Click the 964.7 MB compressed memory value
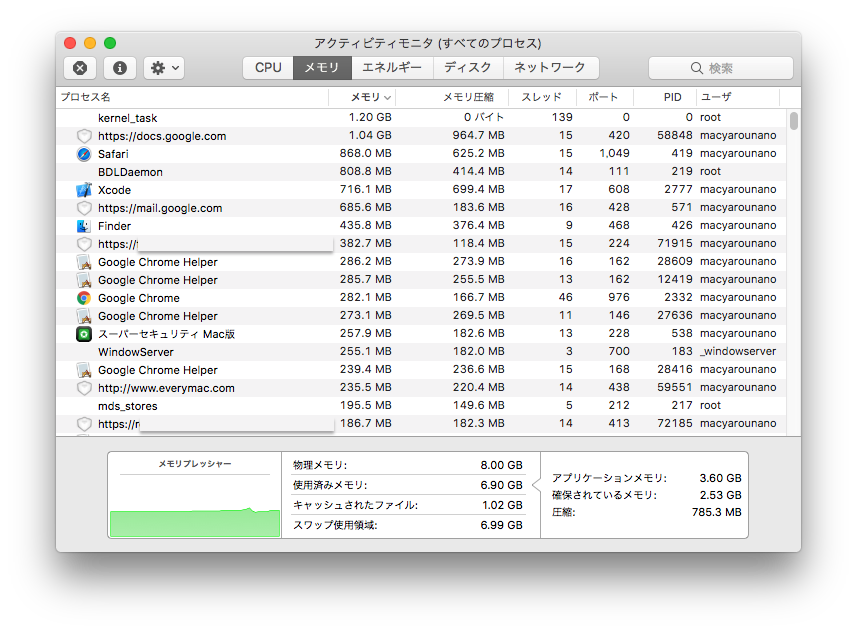 point(478,135)
